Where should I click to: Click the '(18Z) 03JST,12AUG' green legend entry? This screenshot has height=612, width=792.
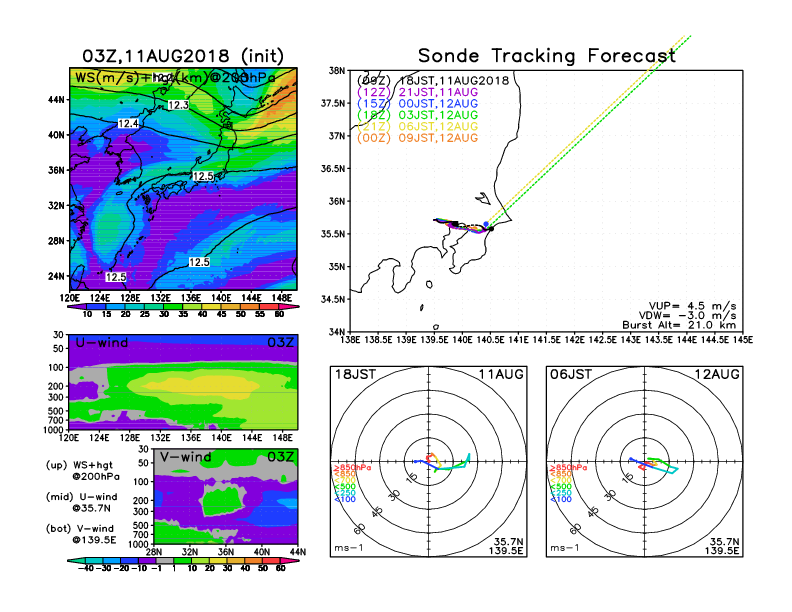(x=417, y=115)
